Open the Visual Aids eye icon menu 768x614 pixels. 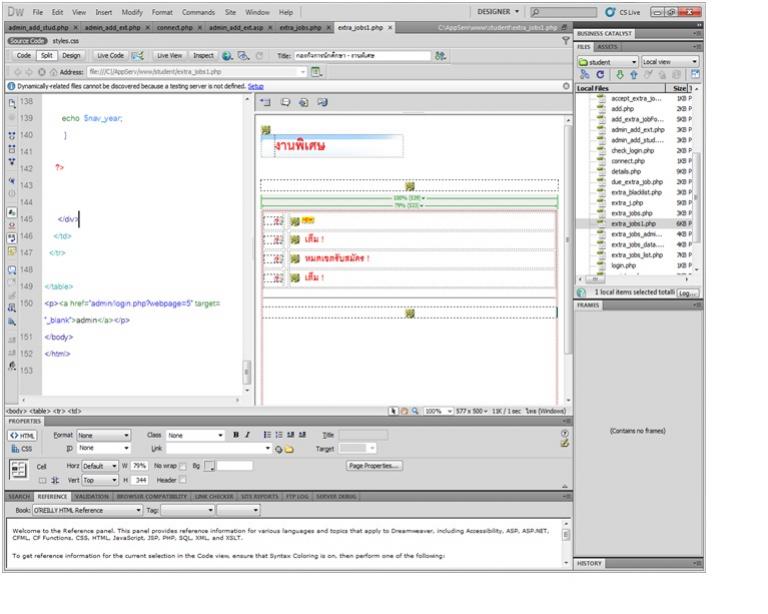pyautogui.click(x=243, y=56)
